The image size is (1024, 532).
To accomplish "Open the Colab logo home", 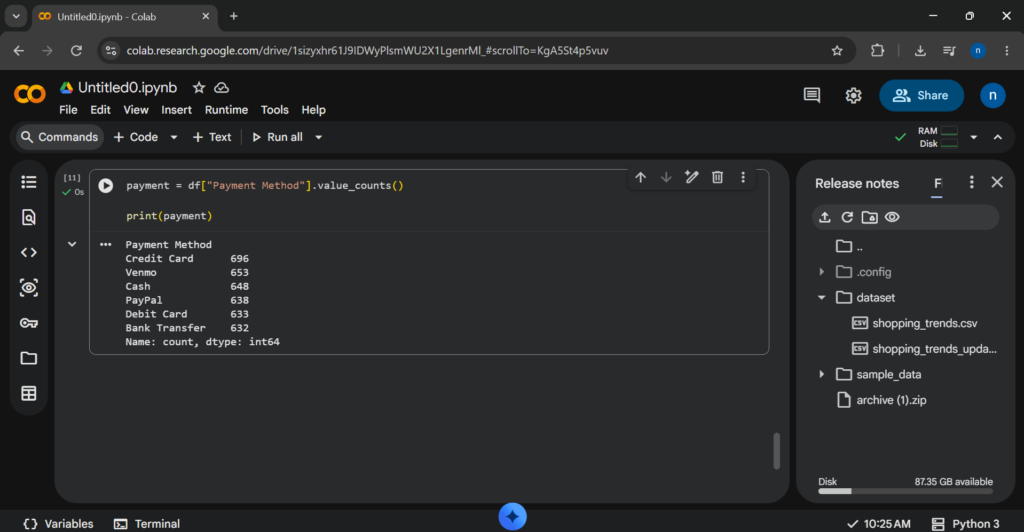I will pos(29,95).
